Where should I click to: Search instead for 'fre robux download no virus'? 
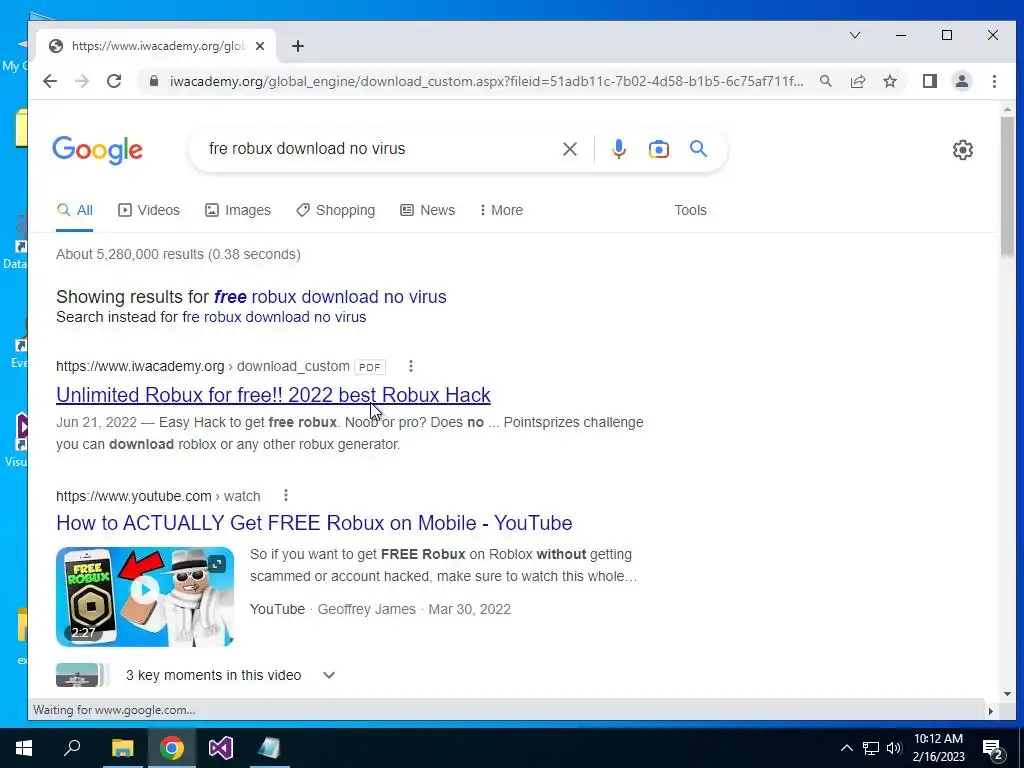click(x=274, y=317)
